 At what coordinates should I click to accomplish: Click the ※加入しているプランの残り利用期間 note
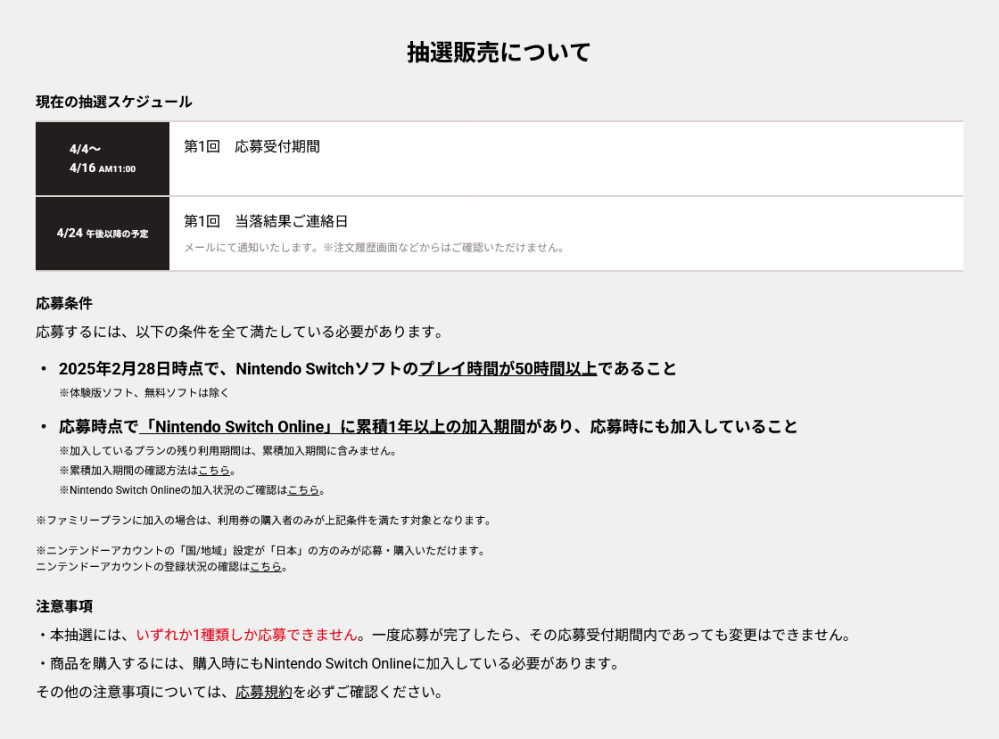pos(229,451)
